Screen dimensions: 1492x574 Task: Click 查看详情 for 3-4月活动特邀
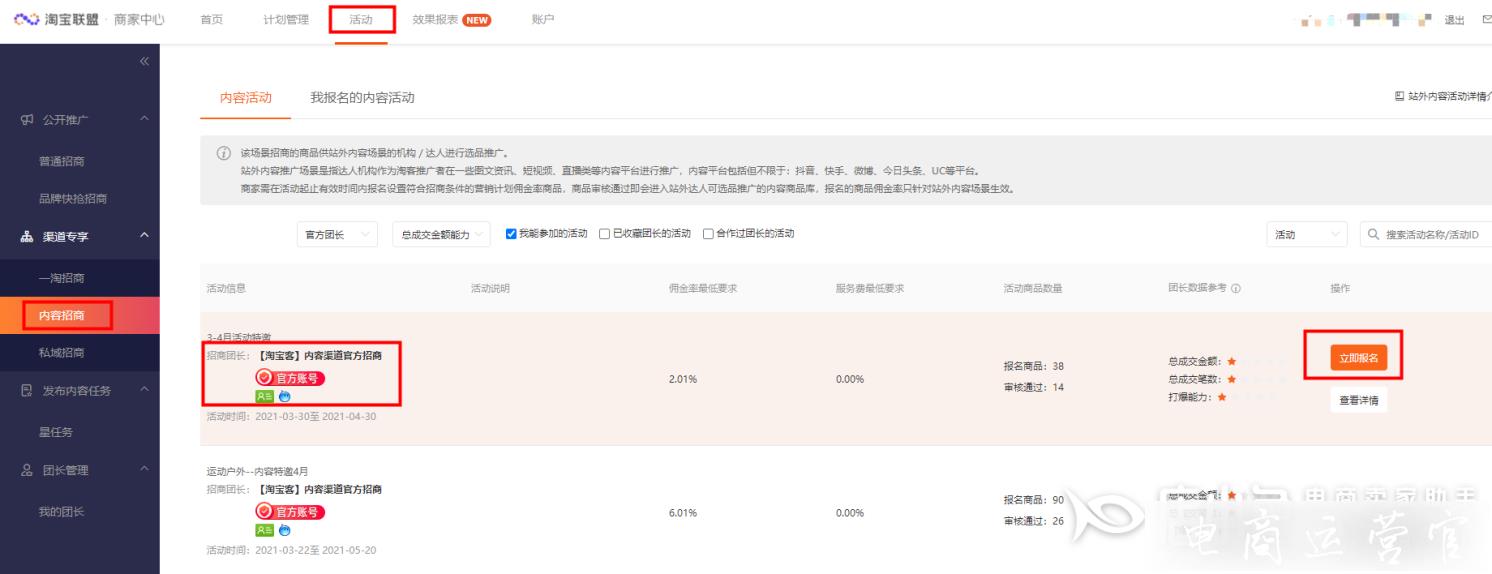1358,400
